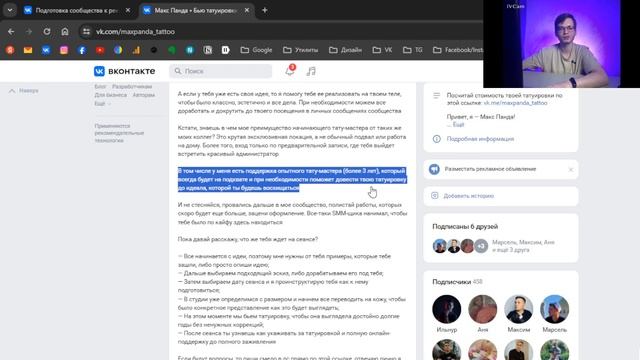
Task: Click the ВКонтакте logo
Action: [x=124, y=71]
